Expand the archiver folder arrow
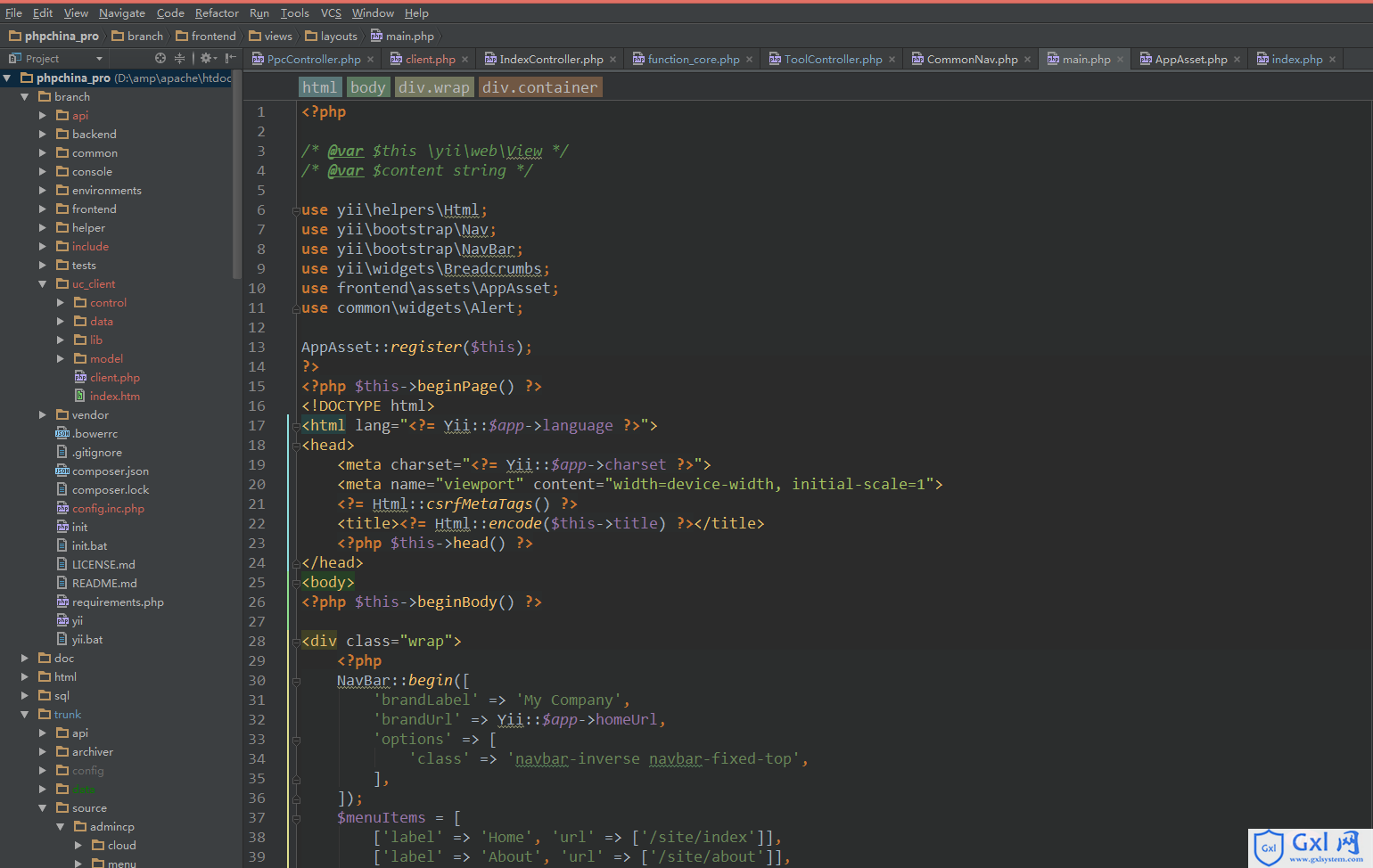Screen dimensions: 1373x868 (43, 751)
